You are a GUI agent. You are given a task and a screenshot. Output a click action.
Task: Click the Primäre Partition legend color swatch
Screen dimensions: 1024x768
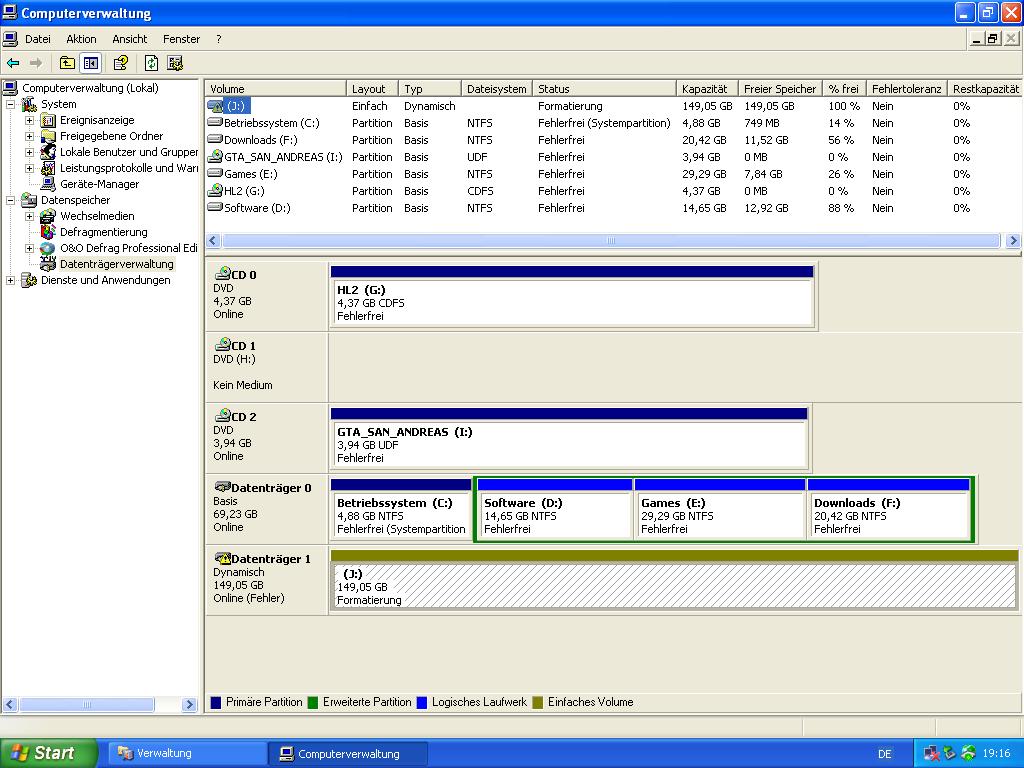tap(216, 702)
